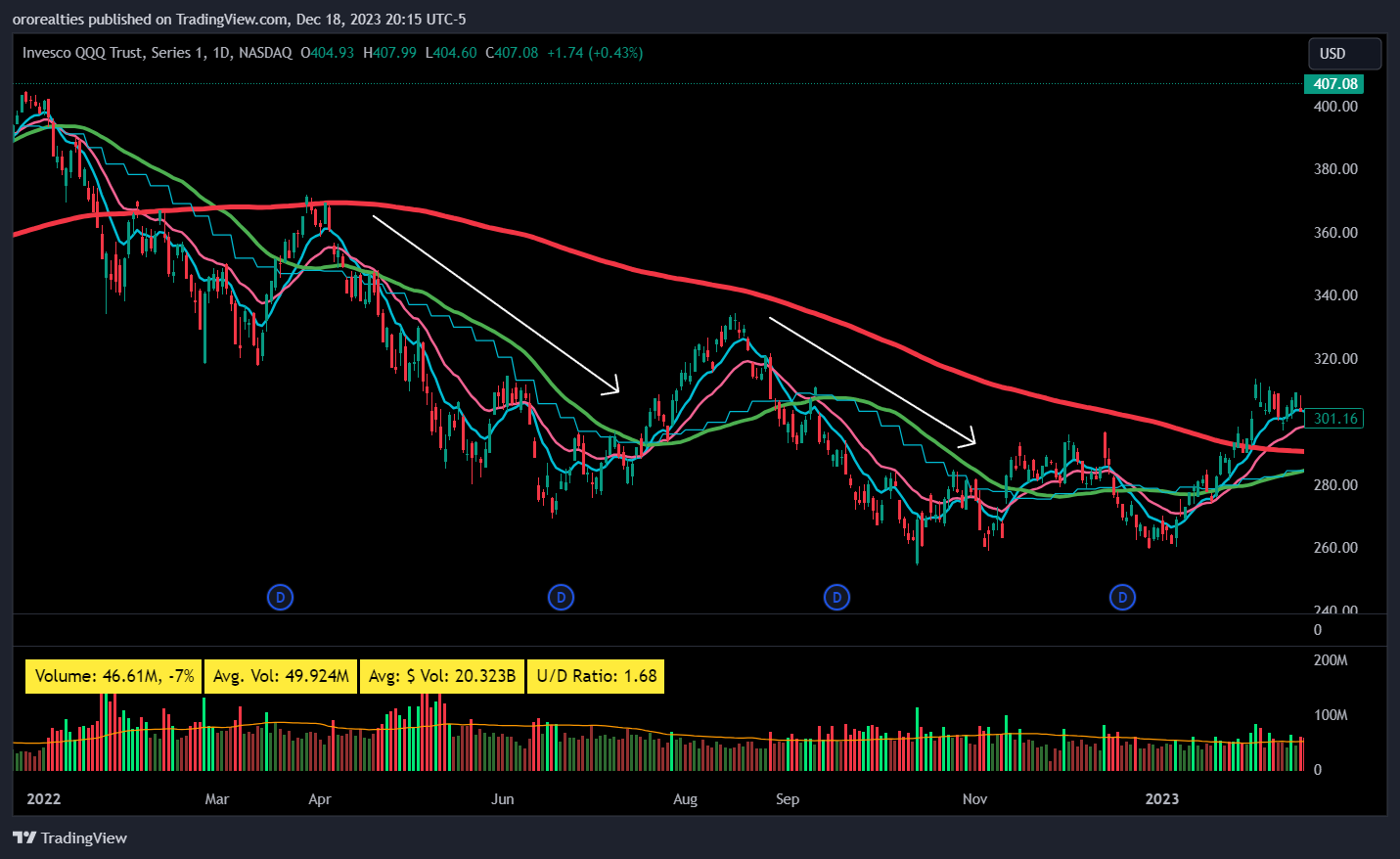1400x859 pixels.
Task: Click the ororealties published header text
Action: pos(239,20)
